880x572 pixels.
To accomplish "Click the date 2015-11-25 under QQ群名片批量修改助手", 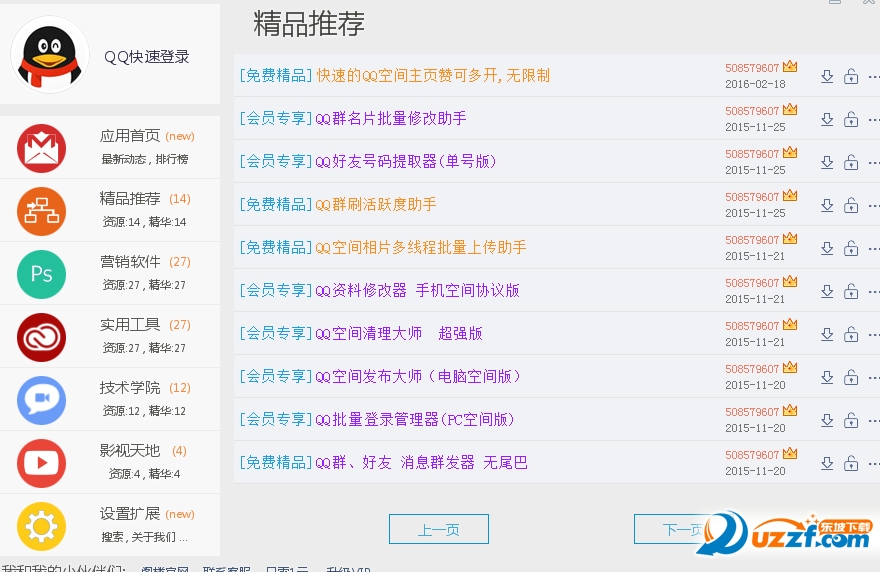I will point(755,127).
